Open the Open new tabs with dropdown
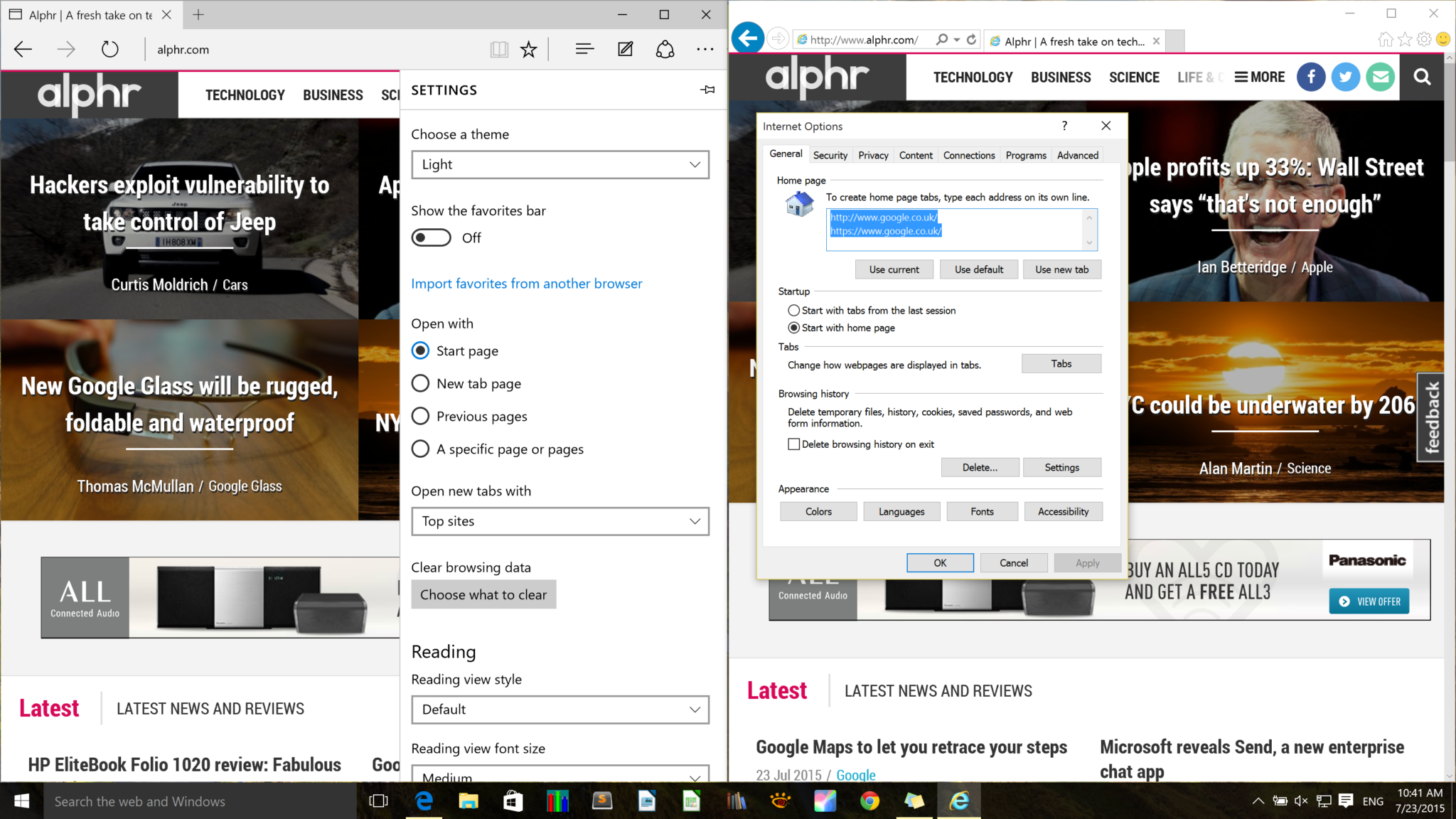Viewport: 1456px width, 819px height. tap(560, 521)
